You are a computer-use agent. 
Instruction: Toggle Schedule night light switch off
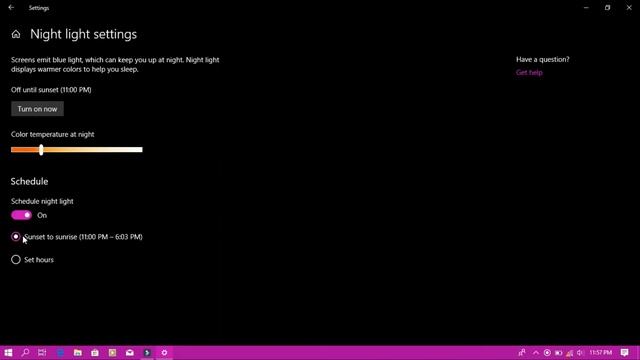(21, 215)
